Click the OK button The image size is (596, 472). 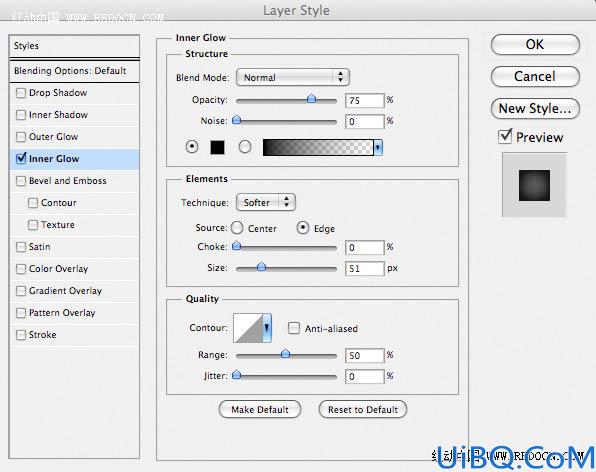click(x=535, y=44)
